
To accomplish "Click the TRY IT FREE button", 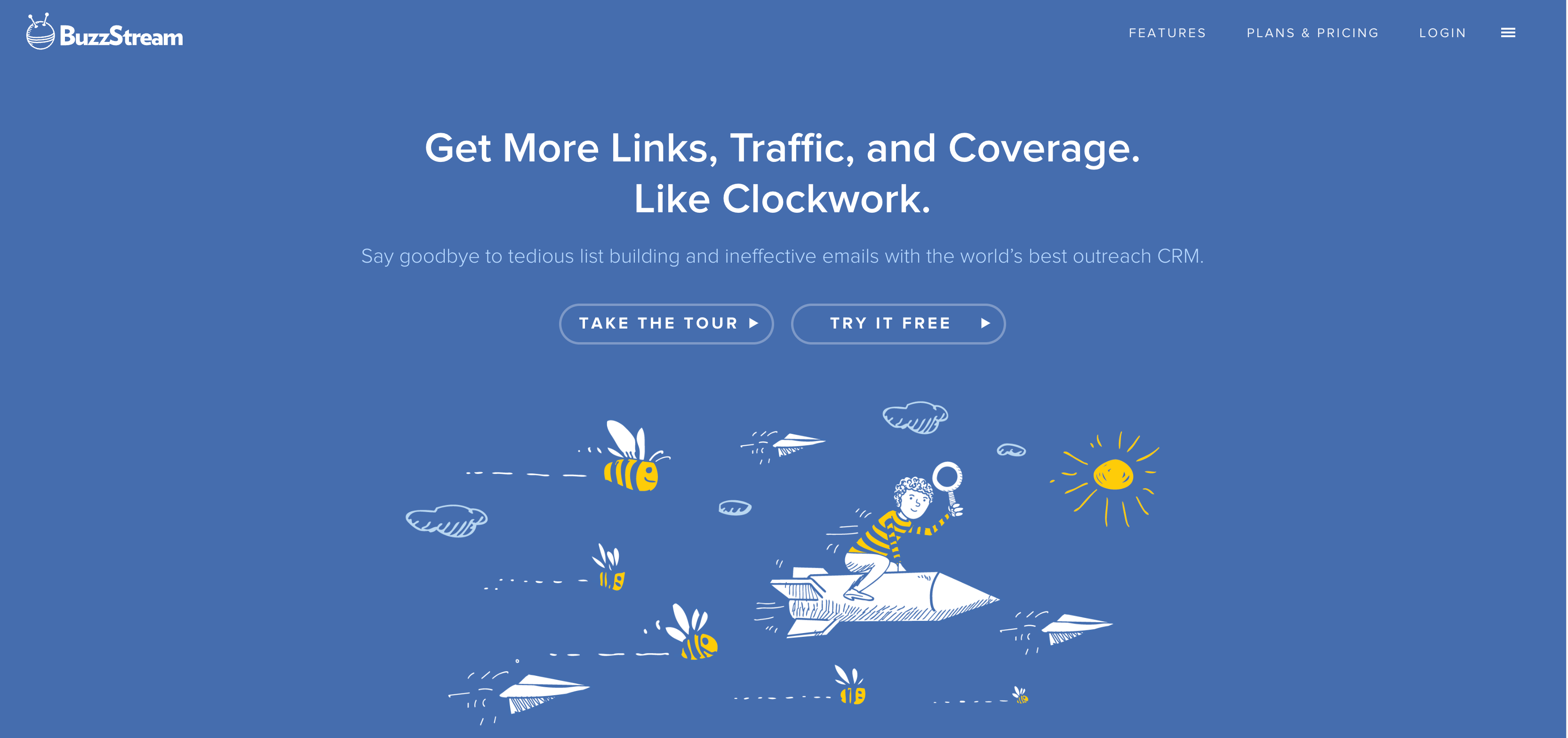I will click(x=899, y=323).
